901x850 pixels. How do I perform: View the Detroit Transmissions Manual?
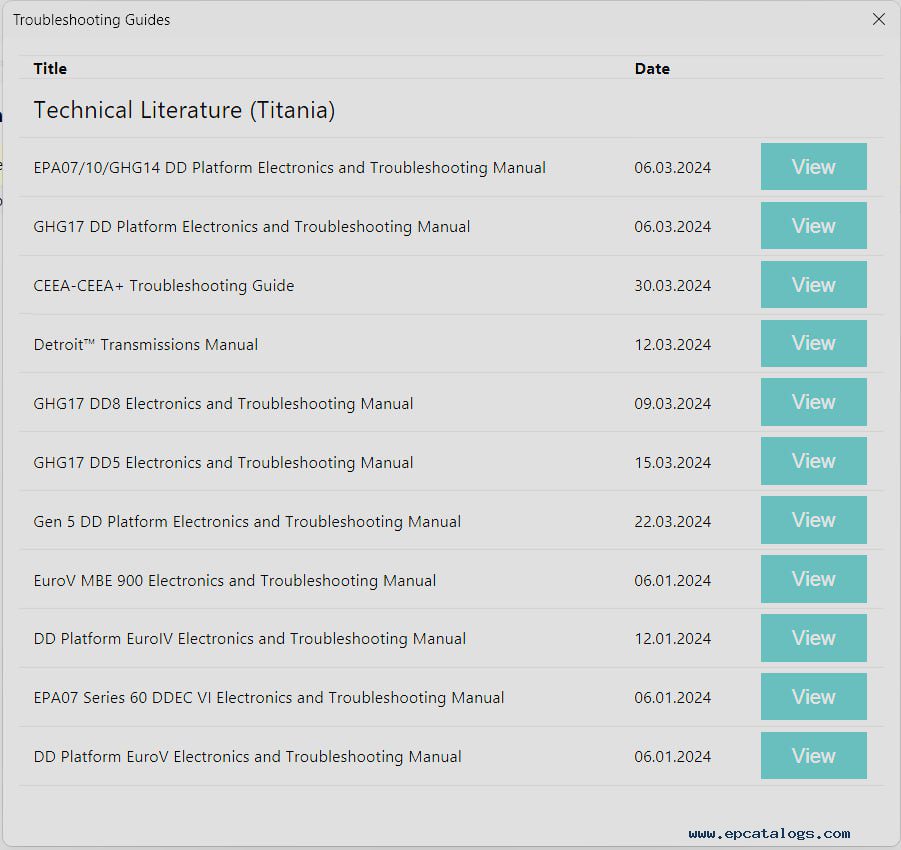pos(814,344)
